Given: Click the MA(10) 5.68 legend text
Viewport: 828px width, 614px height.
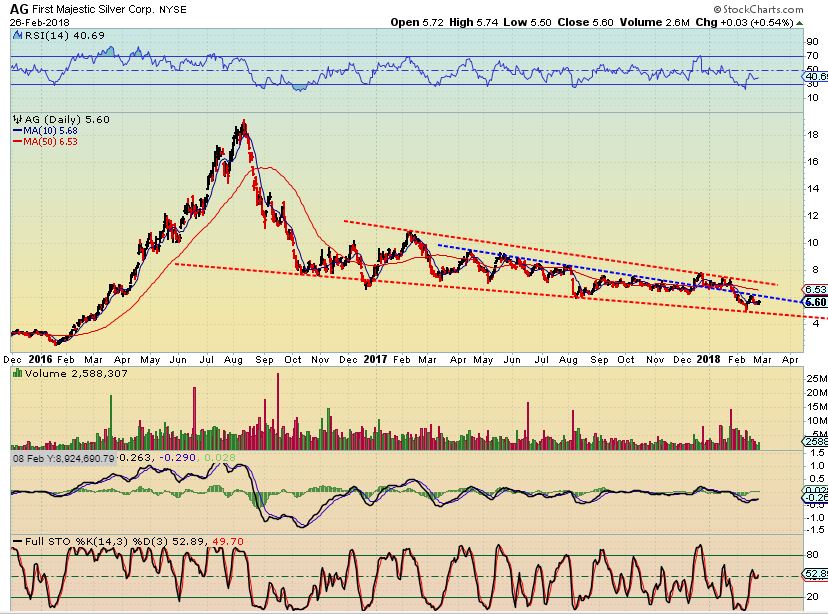Looking at the screenshot, I should click(x=51, y=131).
